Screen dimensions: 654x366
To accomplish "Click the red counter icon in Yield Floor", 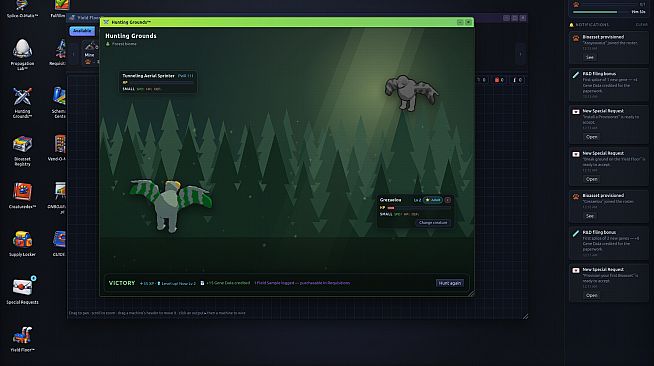I will click(x=497, y=80).
